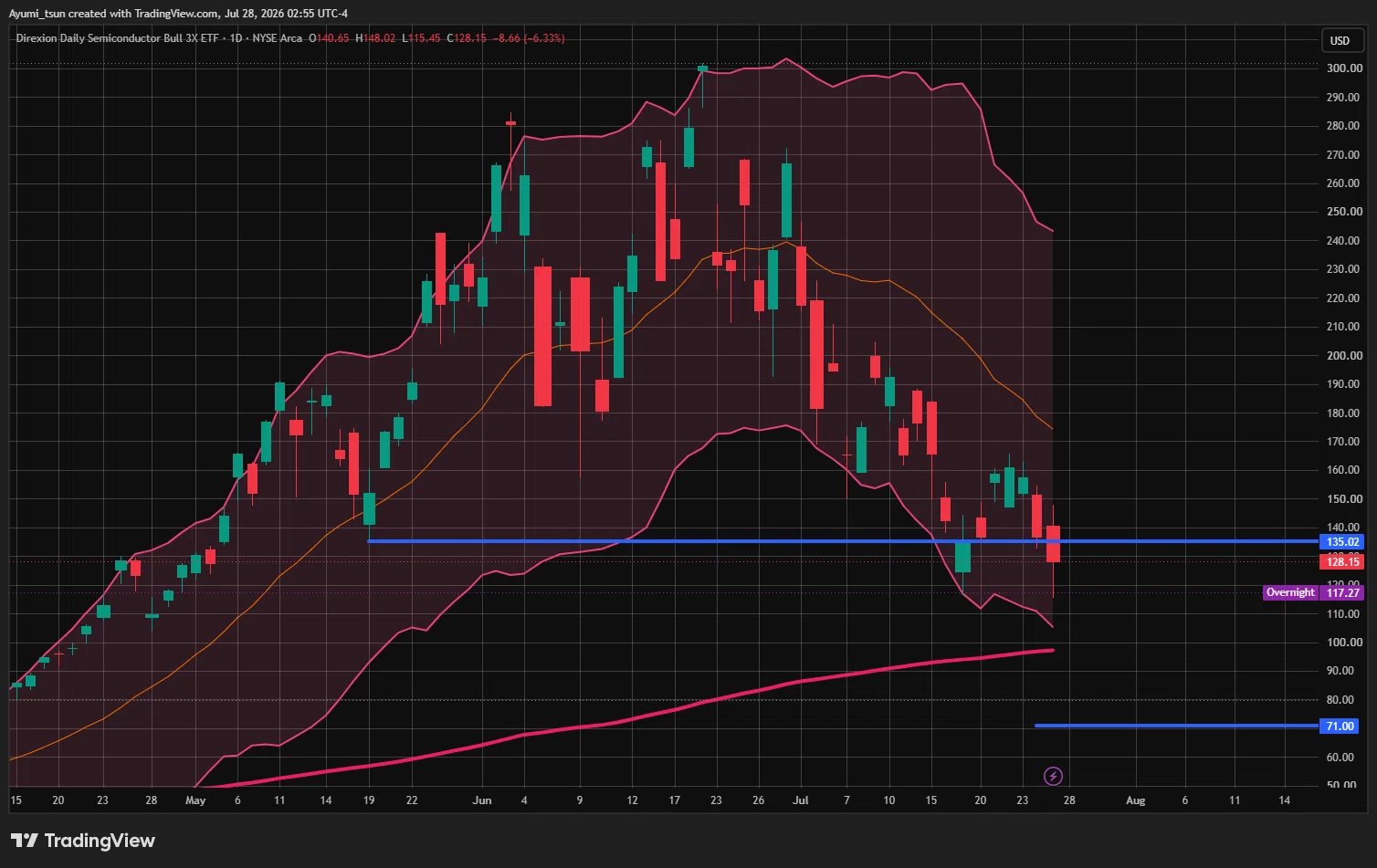Click the 26 date label on the time axis
1377x868 pixels.
758,800
